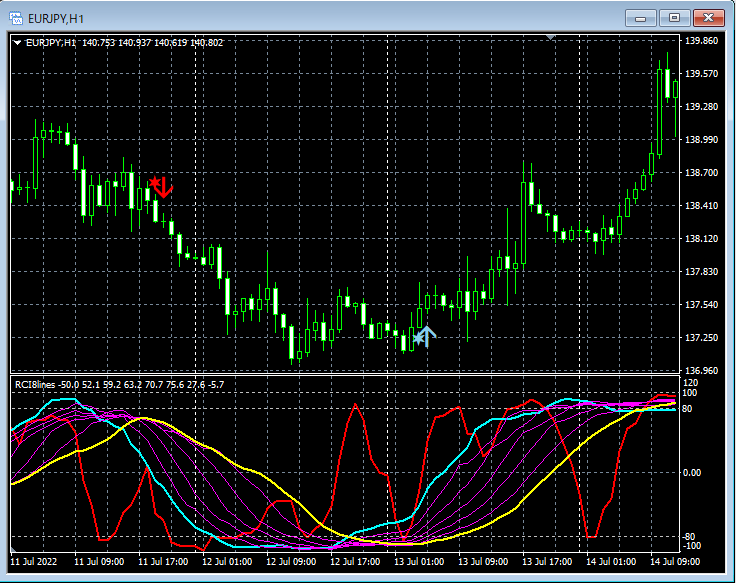Click the 13 Jul 17:00 time label
Viewport: 737px width, 583px height.
point(547,562)
